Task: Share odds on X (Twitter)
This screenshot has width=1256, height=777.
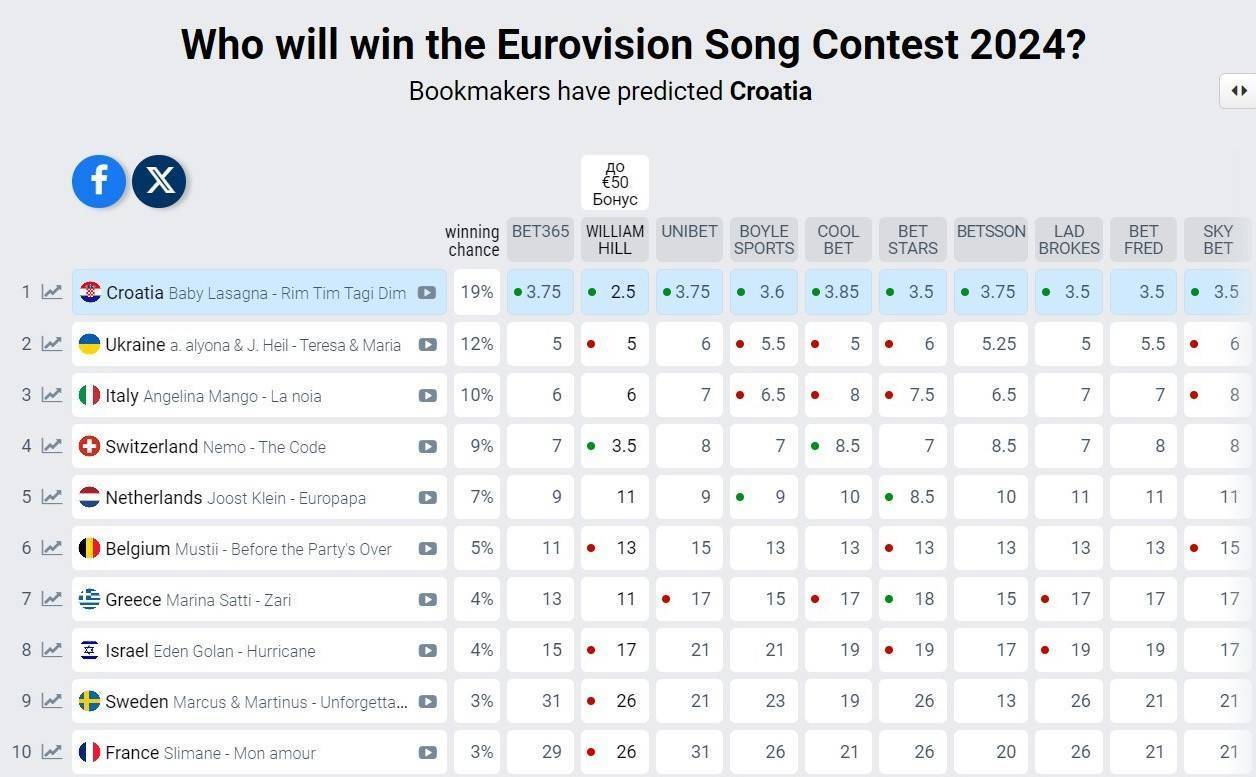Action: [x=160, y=181]
